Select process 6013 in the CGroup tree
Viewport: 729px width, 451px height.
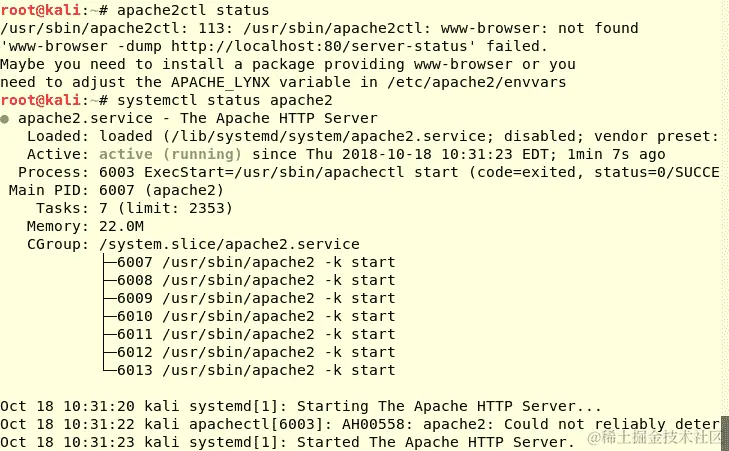click(x=256, y=370)
